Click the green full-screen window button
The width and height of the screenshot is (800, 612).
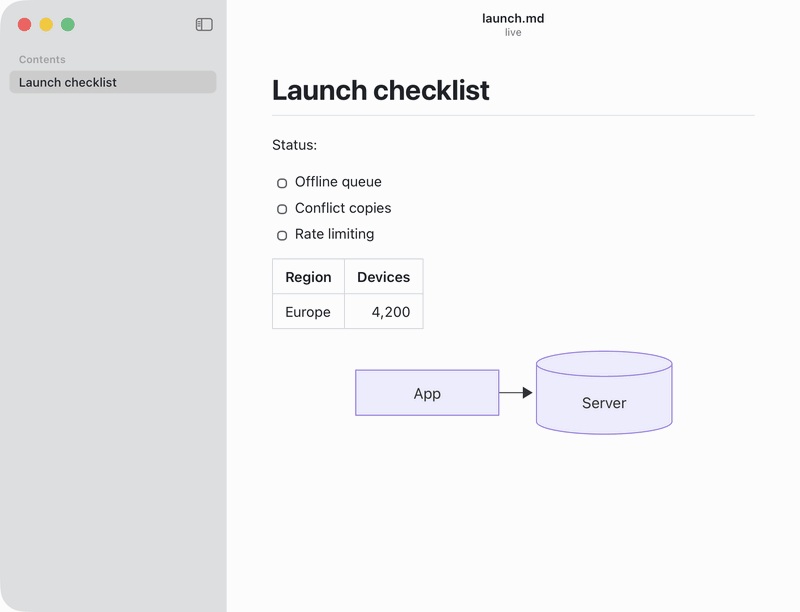pyautogui.click(x=68, y=24)
